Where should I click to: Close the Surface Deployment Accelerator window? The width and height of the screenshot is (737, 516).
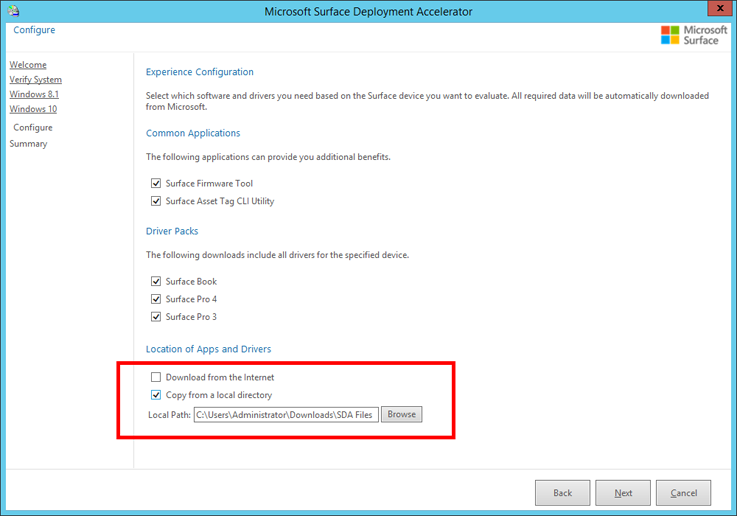[720, 8]
